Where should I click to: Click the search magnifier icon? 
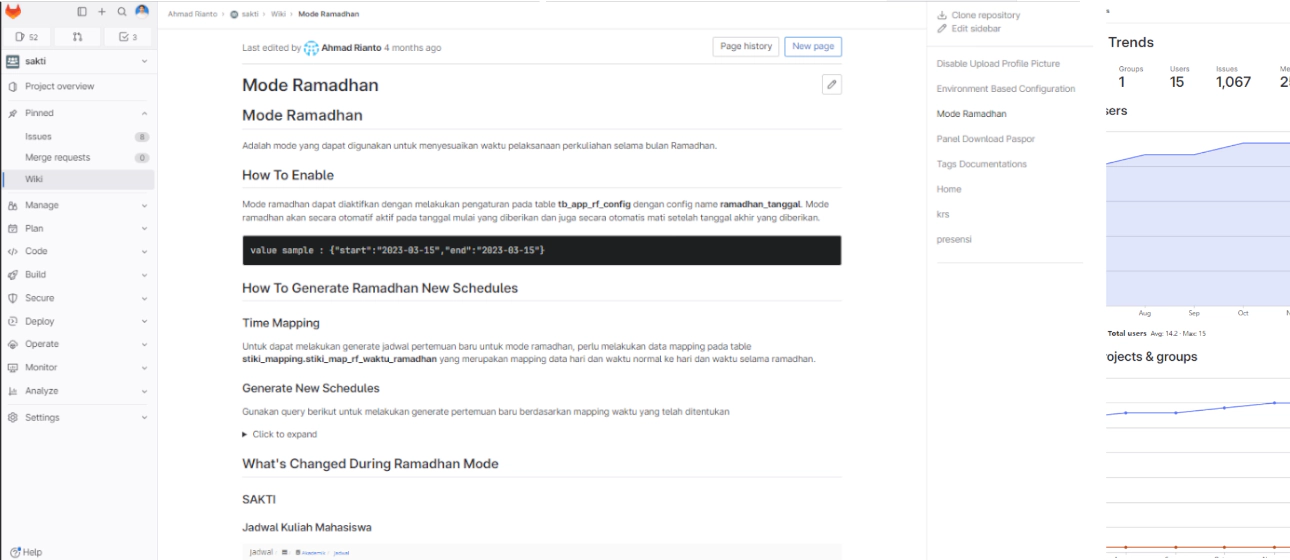[122, 12]
